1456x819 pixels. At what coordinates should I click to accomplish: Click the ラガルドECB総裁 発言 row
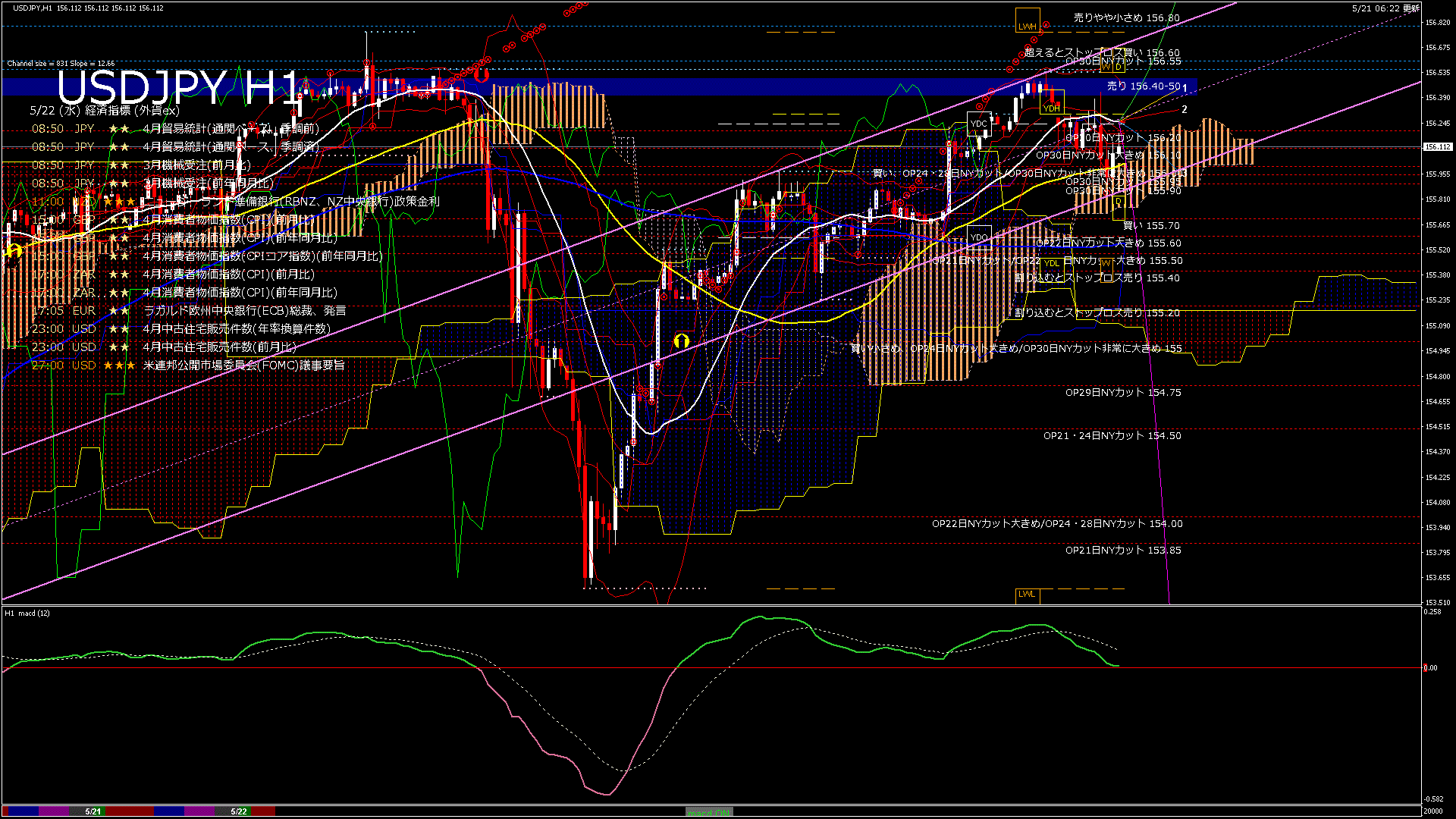(x=188, y=311)
